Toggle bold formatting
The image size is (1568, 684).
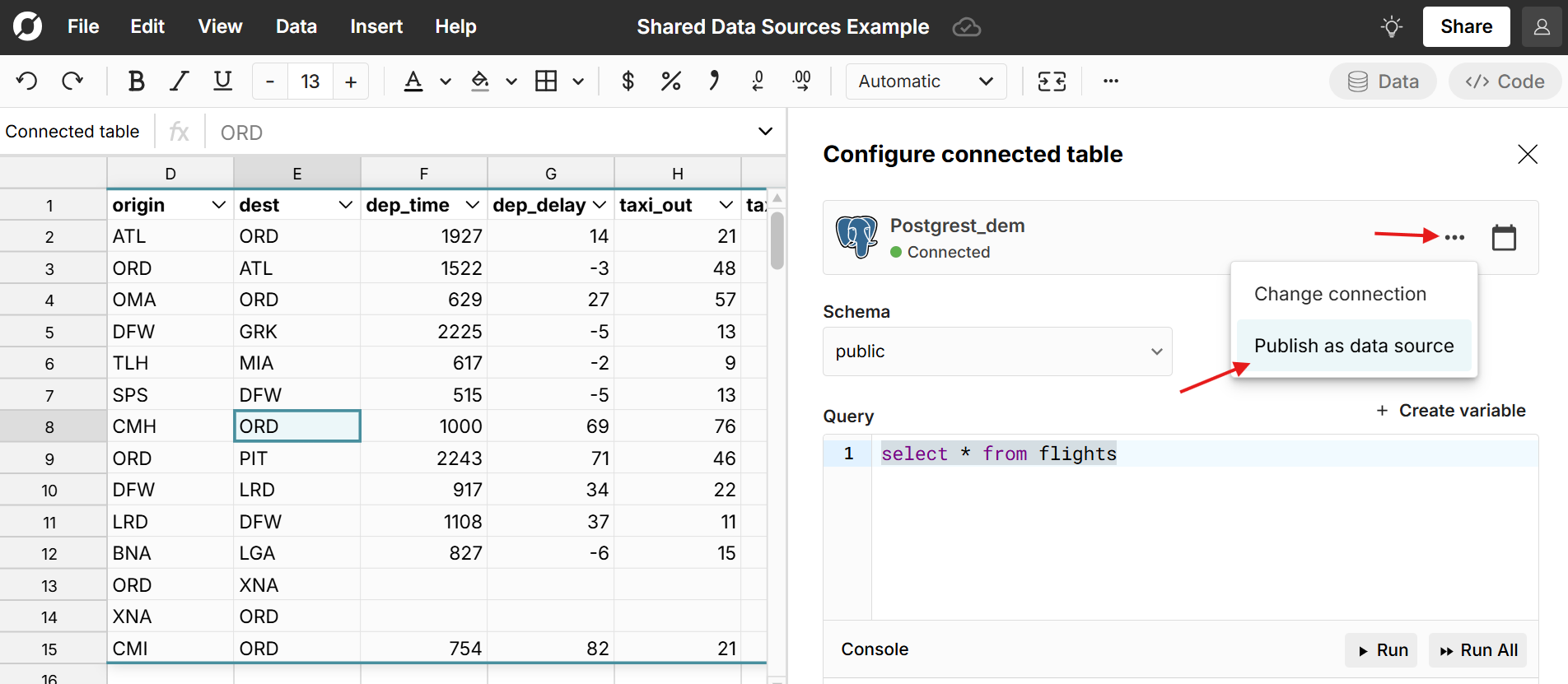[136, 81]
